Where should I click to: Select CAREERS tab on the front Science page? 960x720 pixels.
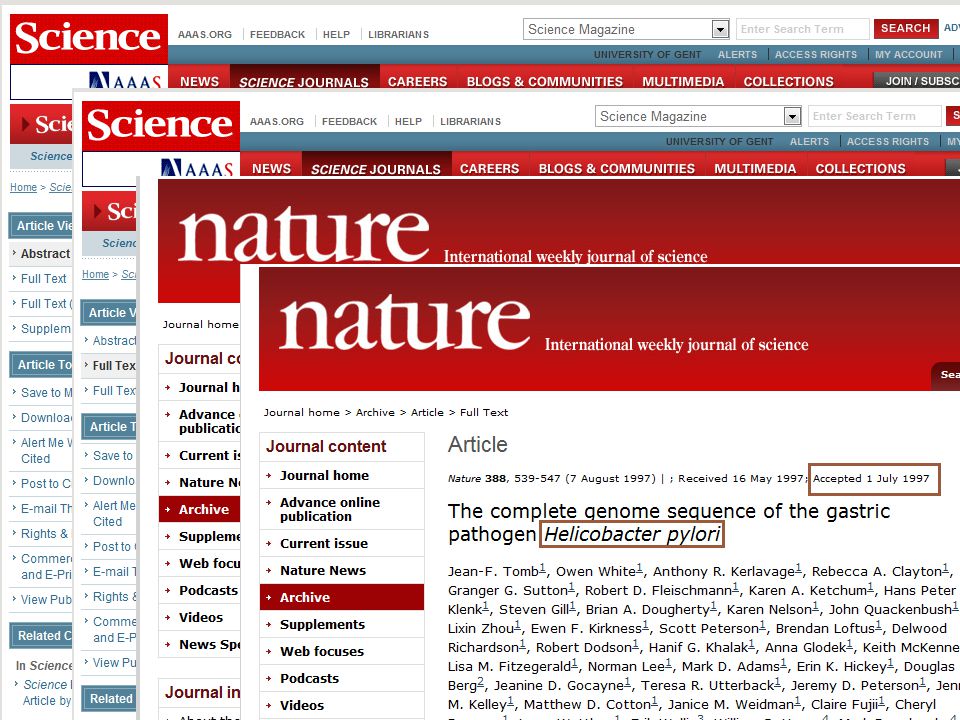click(489, 168)
